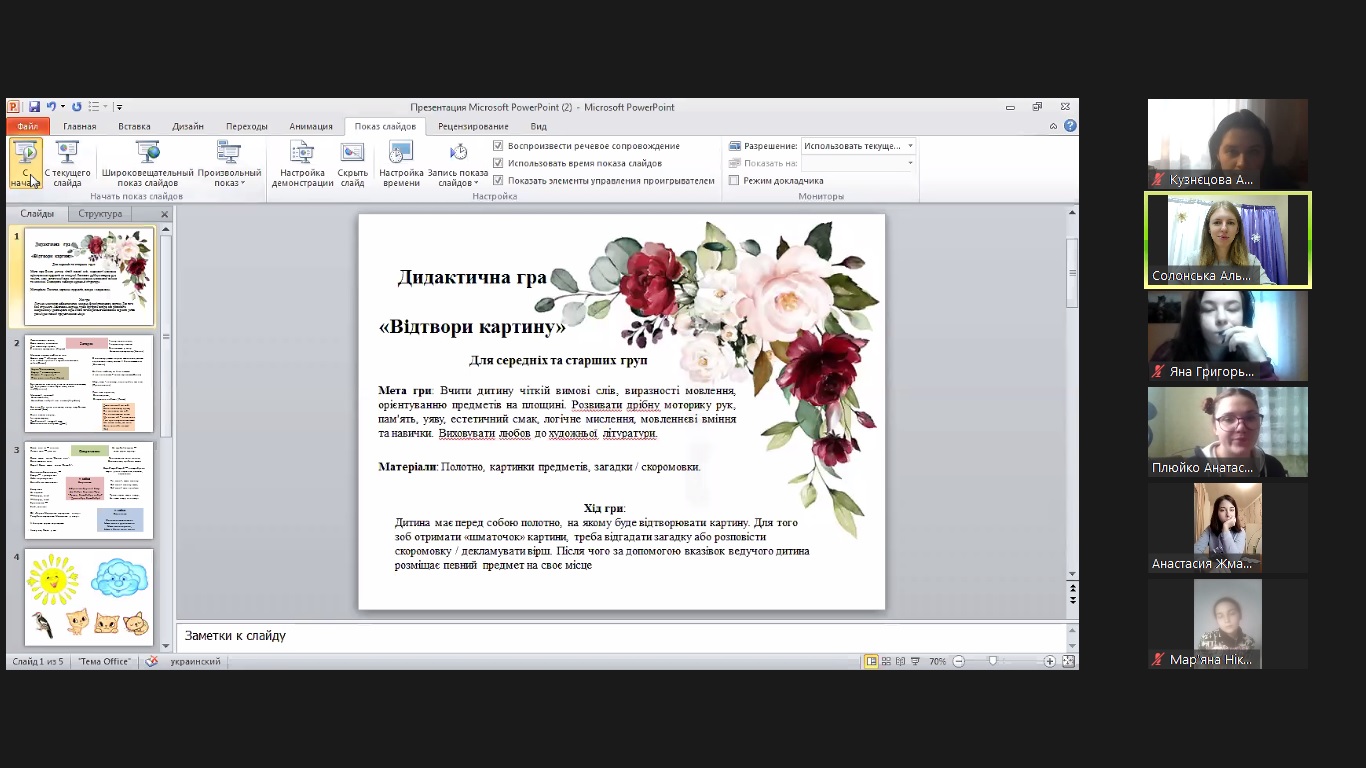
Task: Open the Animation ribbon tab
Action: (x=310, y=127)
